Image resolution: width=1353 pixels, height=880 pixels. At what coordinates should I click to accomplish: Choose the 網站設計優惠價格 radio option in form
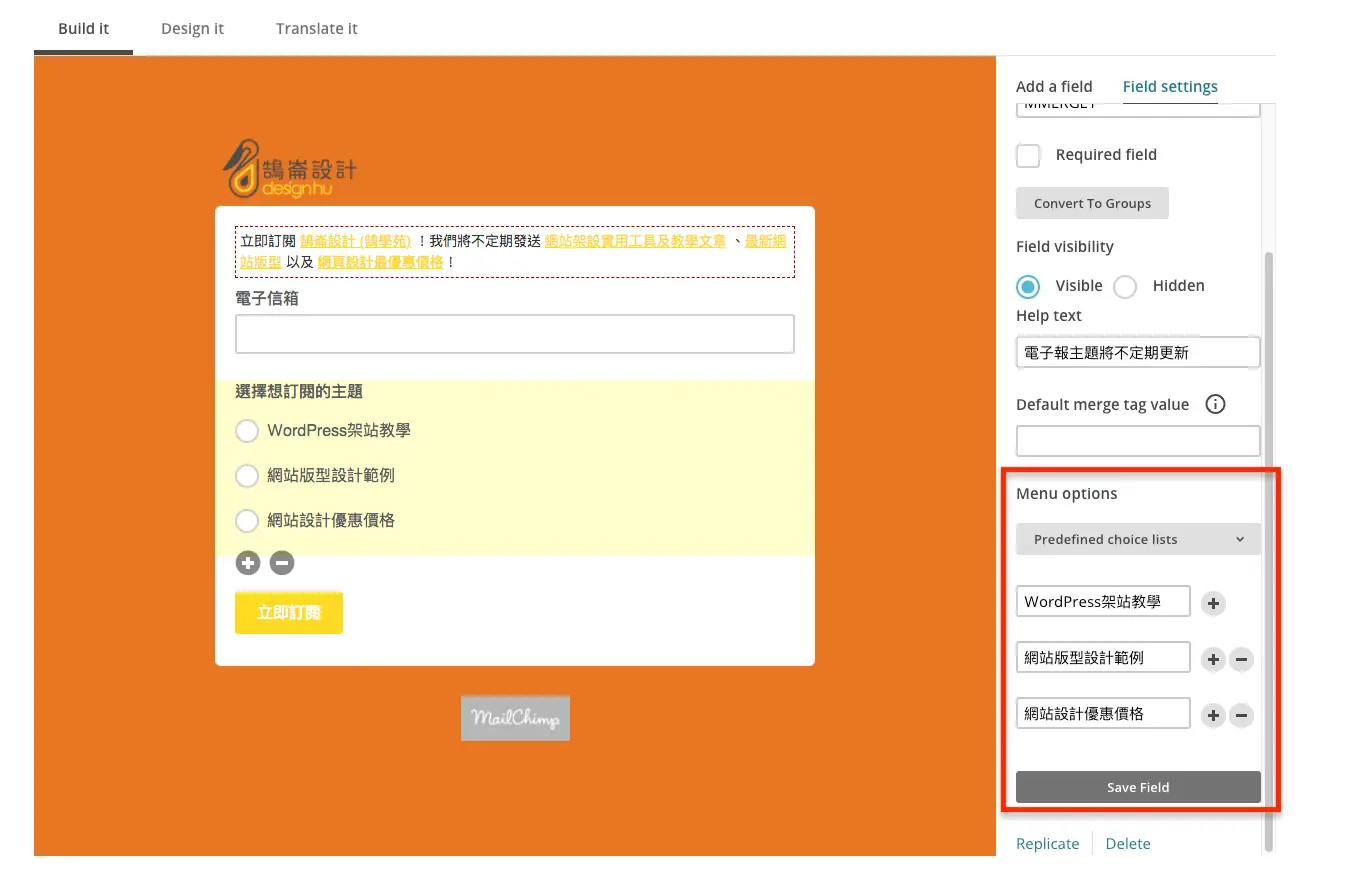tap(247, 521)
